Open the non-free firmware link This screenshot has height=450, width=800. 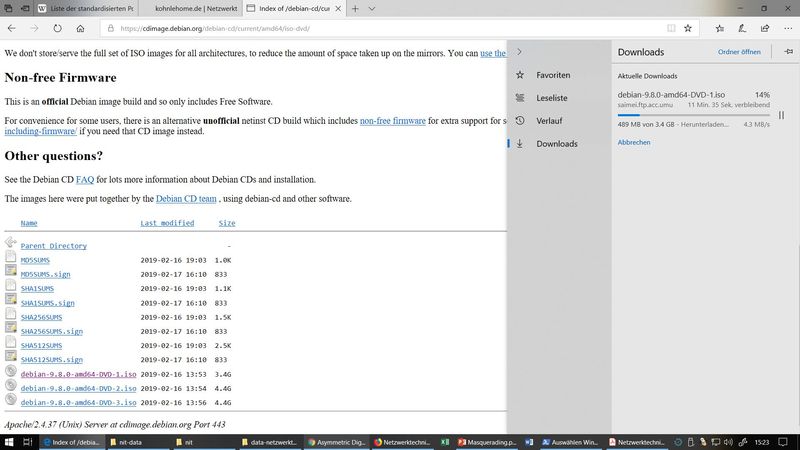pos(392,121)
